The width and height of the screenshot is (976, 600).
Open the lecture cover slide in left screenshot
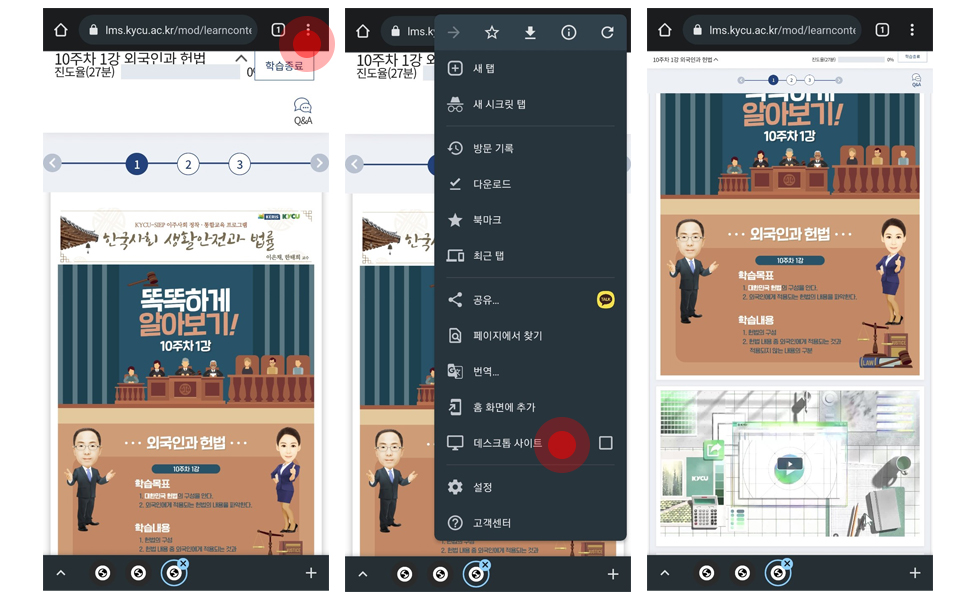click(x=186, y=380)
